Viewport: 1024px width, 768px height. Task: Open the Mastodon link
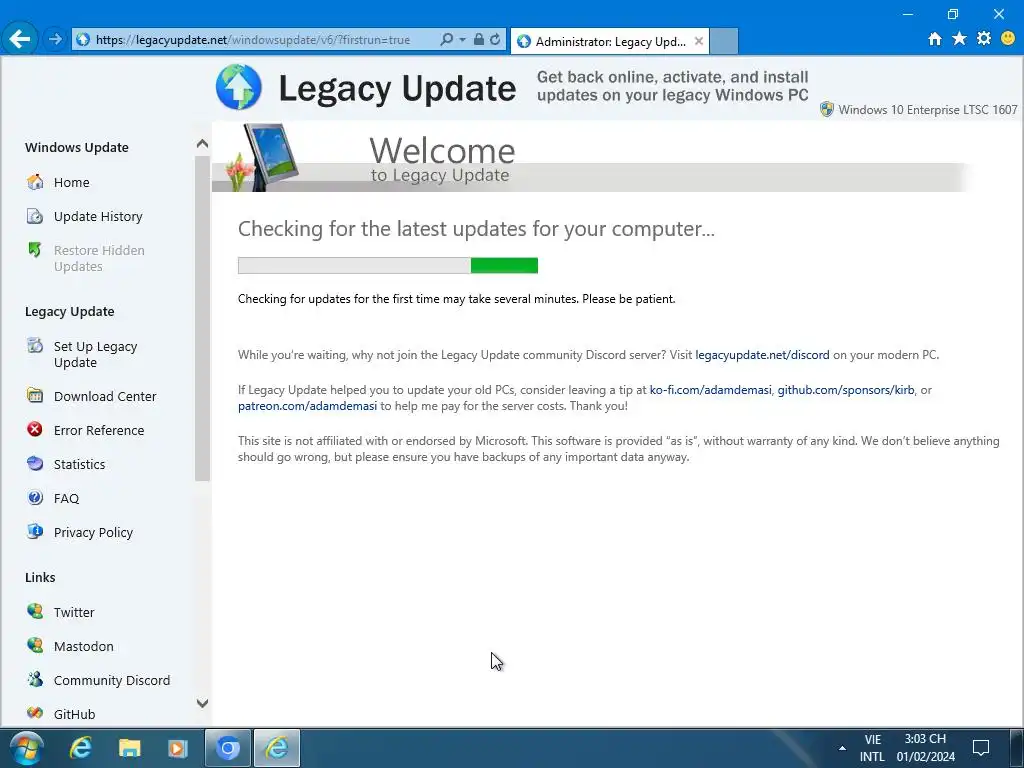tap(84, 646)
